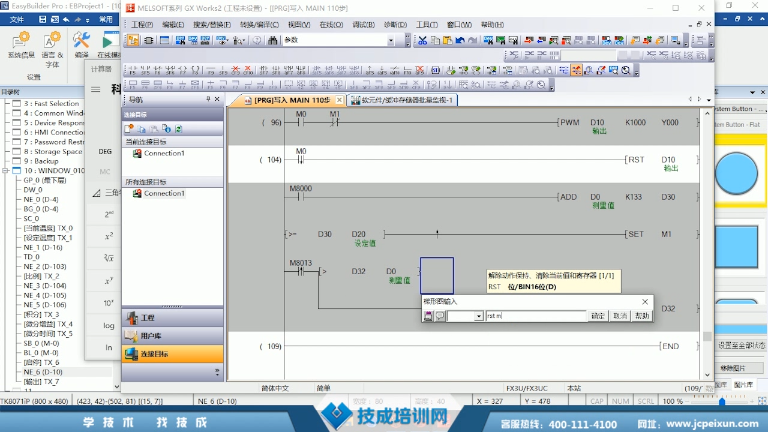Click the 'rst m' instruction input field

[536, 316]
